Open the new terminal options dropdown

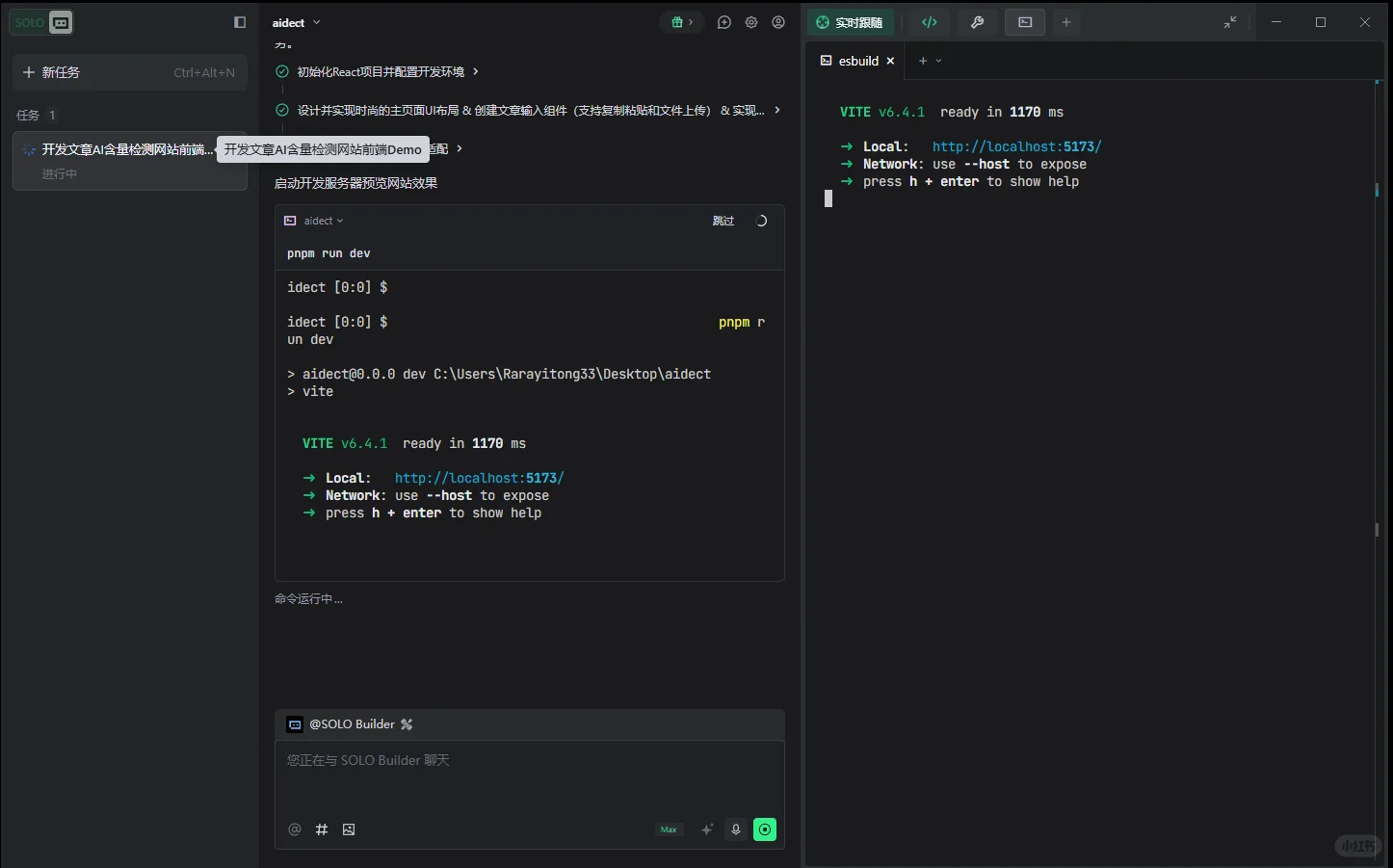(939, 61)
